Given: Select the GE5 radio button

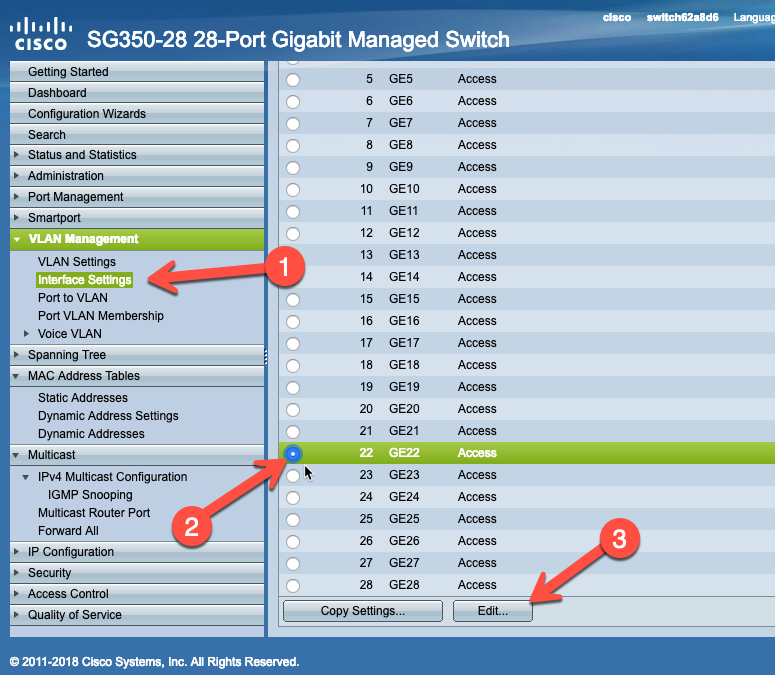Looking at the screenshot, I should click(x=293, y=80).
